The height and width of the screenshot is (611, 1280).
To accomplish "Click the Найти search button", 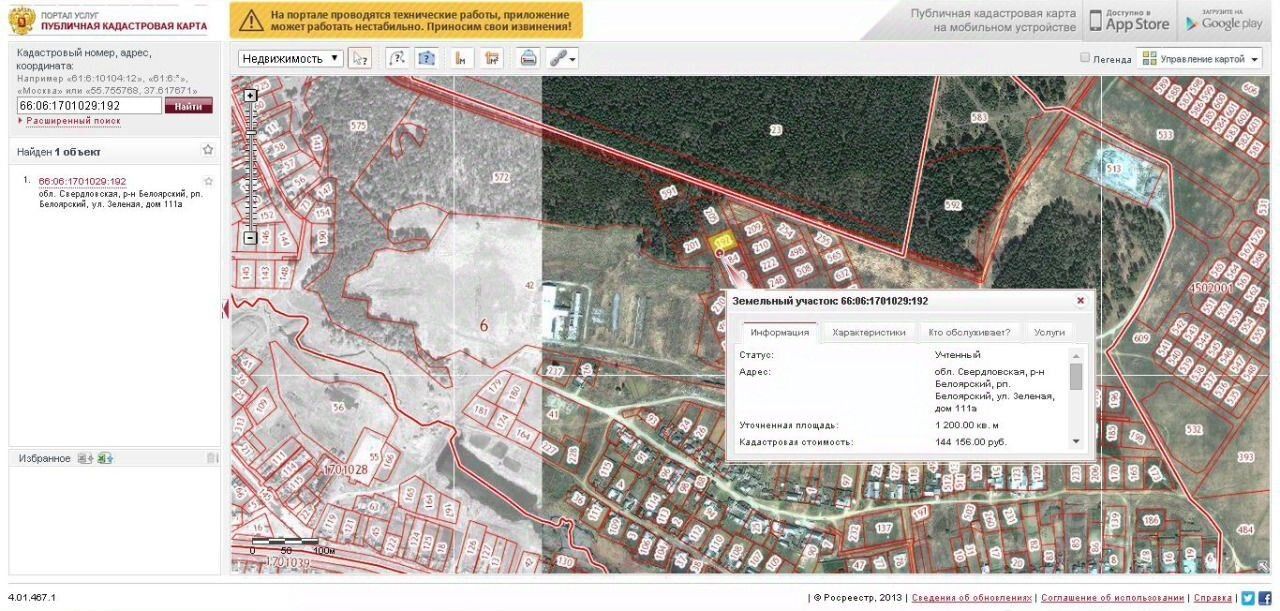I will 188,106.
